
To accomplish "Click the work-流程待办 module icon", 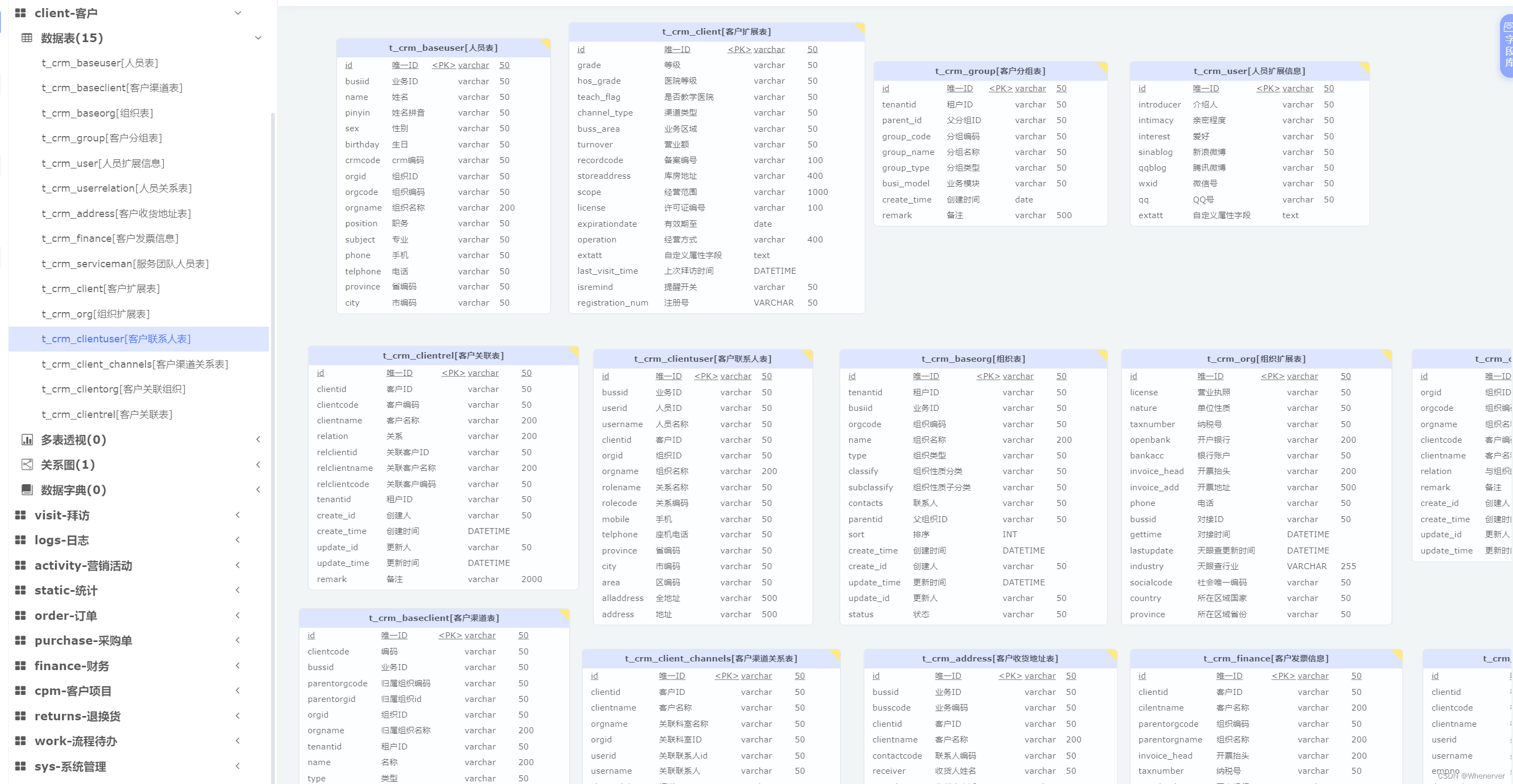I will coord(20,741).
